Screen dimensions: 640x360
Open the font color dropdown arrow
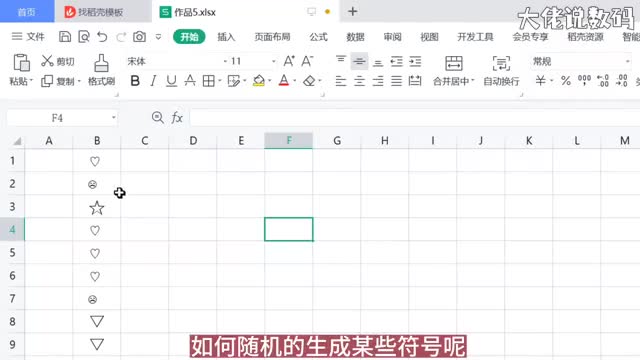pyautogui.click(x=294, y=81)
